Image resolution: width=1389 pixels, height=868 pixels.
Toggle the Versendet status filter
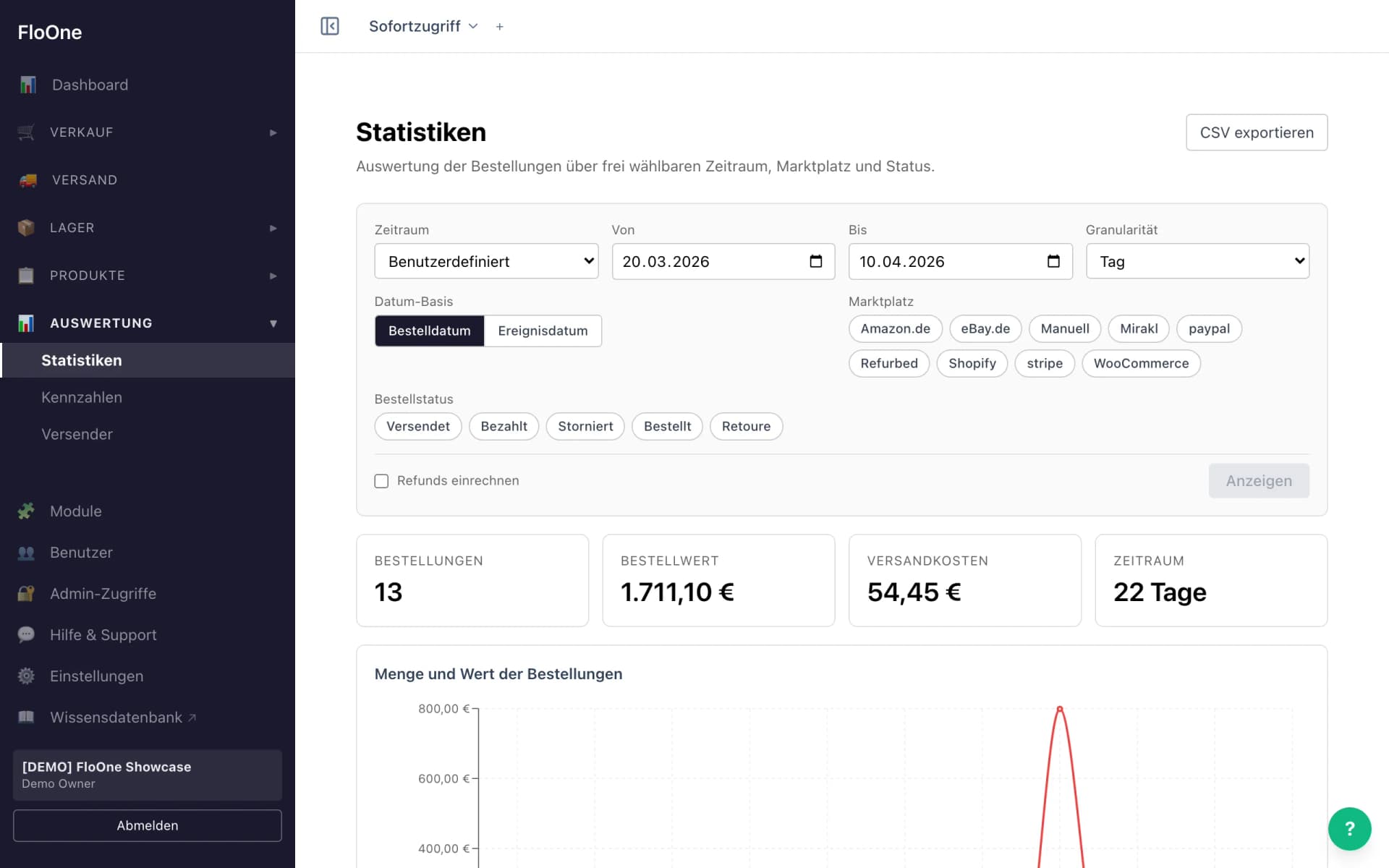click(x=418, y=426)
